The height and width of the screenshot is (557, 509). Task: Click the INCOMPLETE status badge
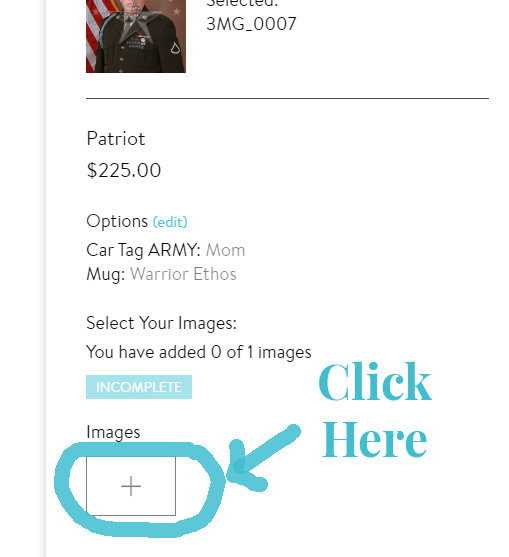click(x=139, y=387)
